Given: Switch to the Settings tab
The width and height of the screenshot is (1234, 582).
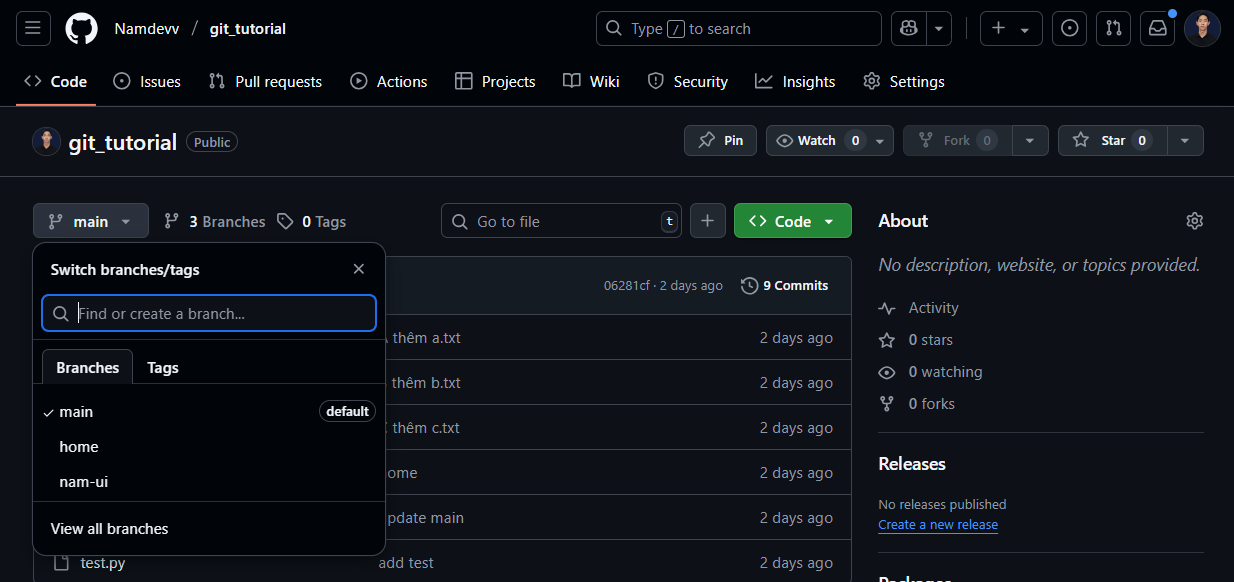Looking at the screenshot, I should click(904, 81).
